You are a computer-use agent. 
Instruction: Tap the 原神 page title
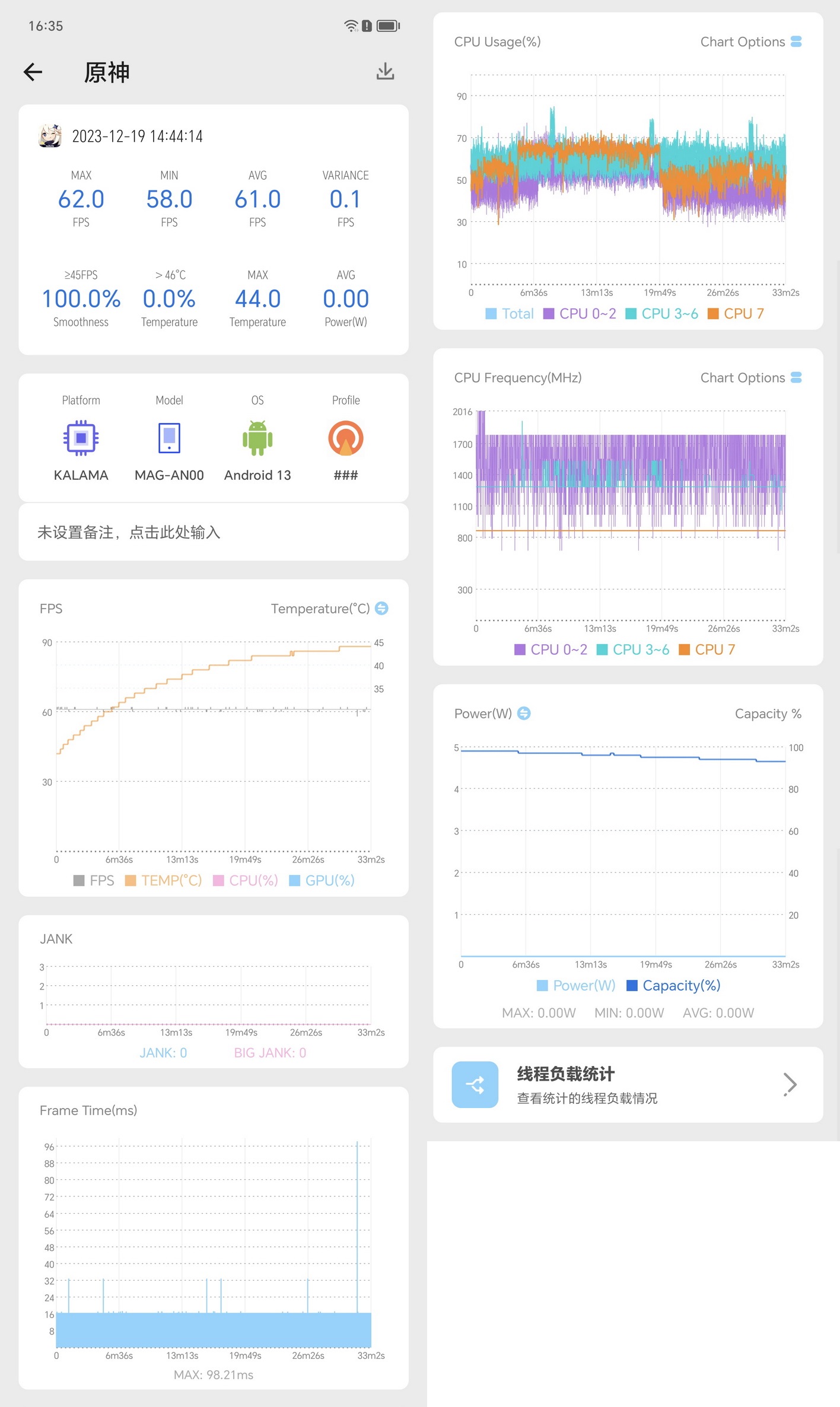(107, 72)
